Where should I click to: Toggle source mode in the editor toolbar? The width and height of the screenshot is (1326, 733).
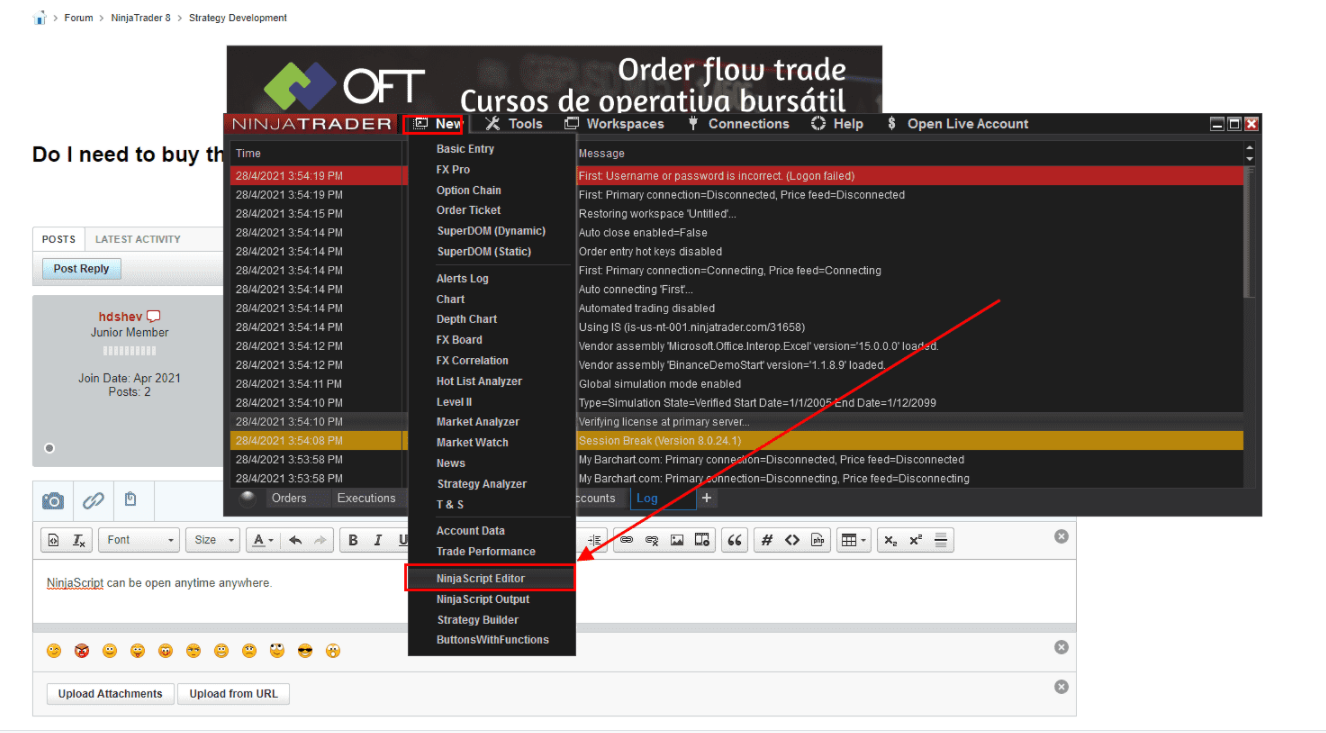(54, 540)
